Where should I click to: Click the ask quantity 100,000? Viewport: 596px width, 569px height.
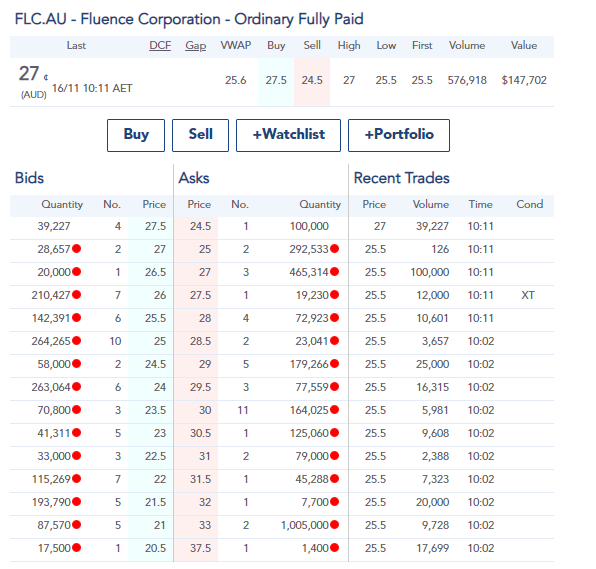[309, 226]
